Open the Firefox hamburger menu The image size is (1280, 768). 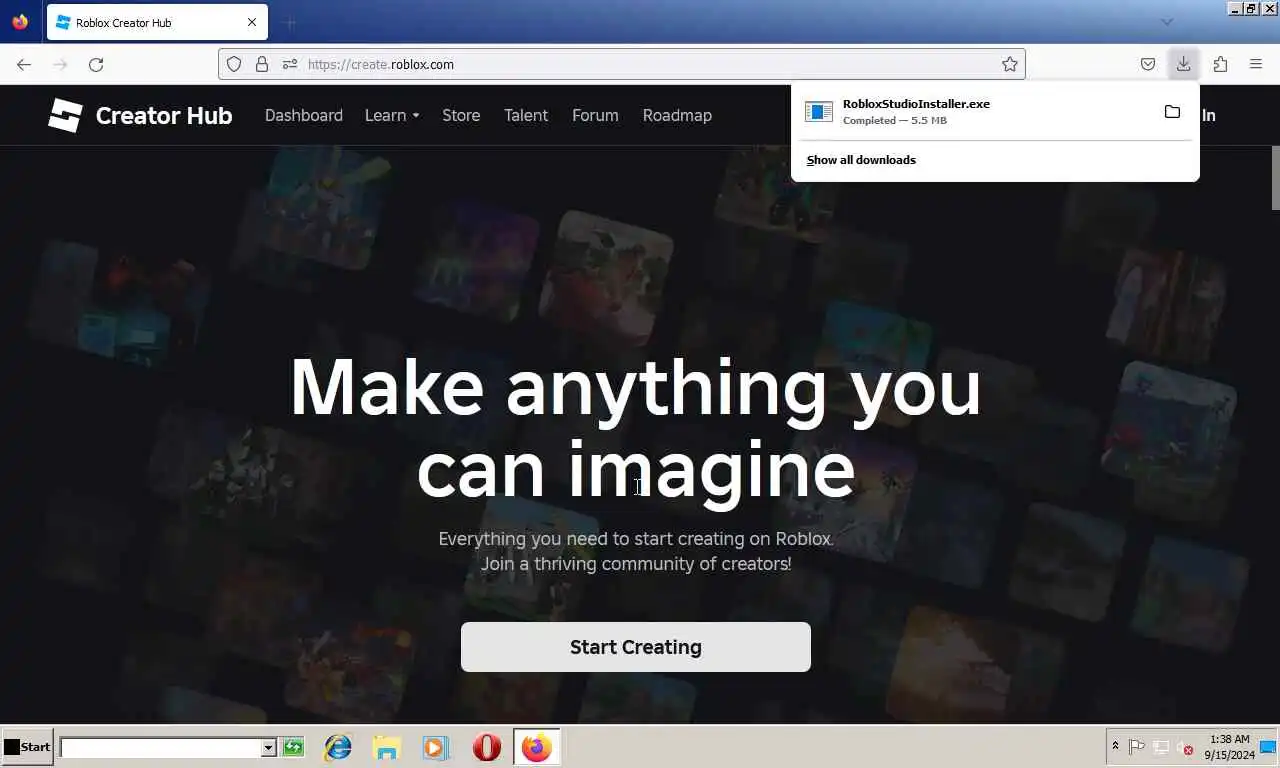(x=1256, y=64)
